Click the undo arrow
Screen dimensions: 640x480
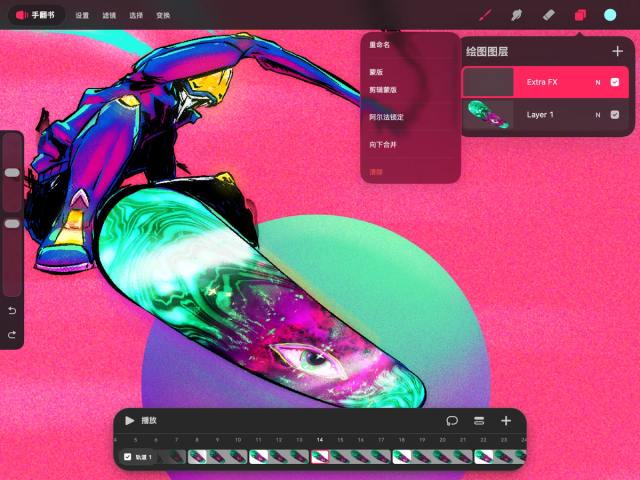[x=12, y=311]
